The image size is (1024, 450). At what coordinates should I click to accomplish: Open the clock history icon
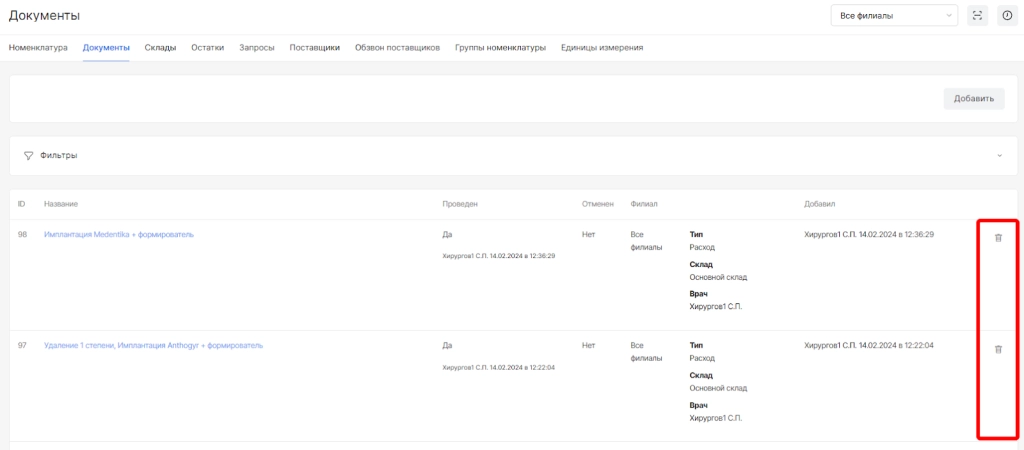1007,15
